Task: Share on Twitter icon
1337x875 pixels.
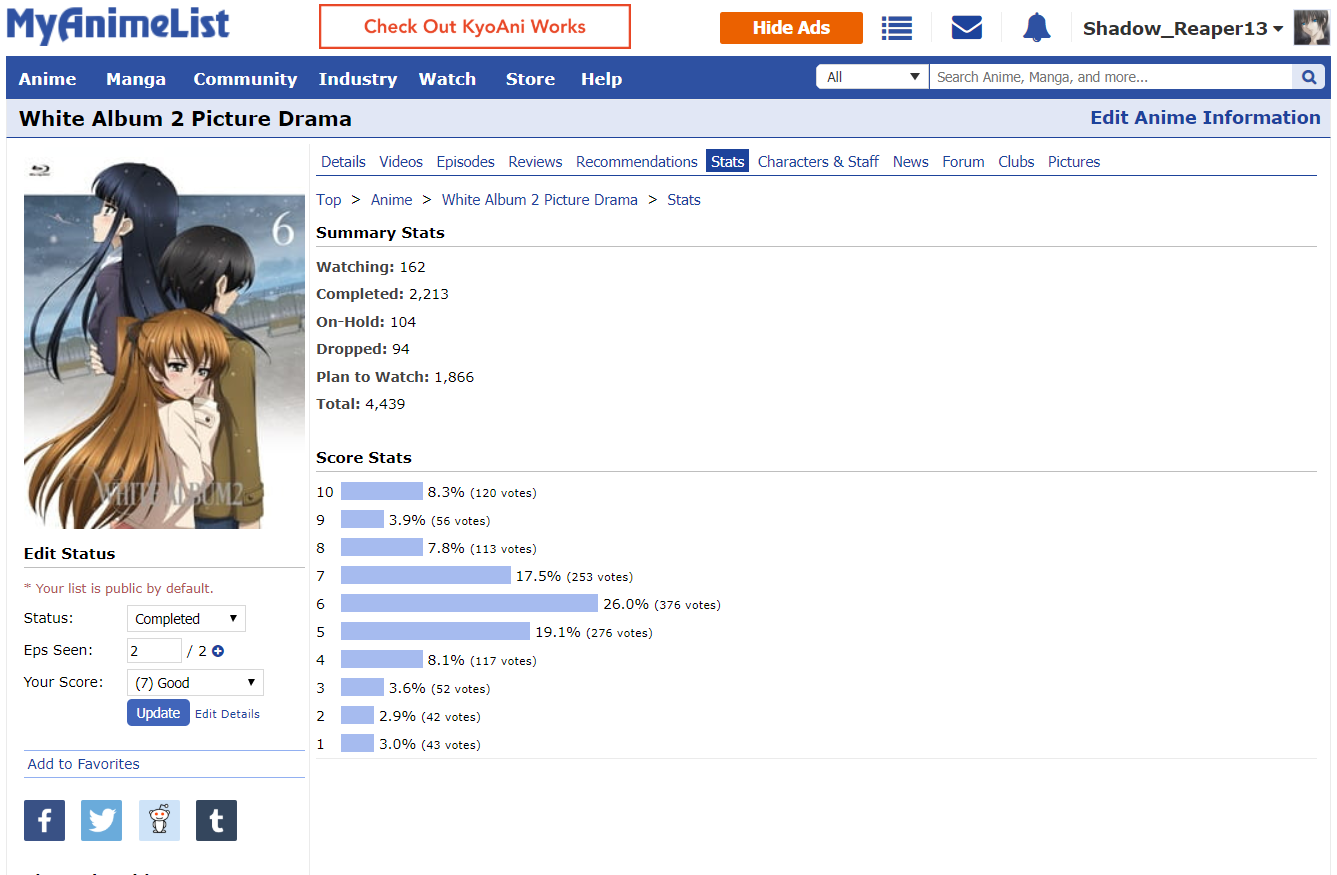Action: pos(101,821)
